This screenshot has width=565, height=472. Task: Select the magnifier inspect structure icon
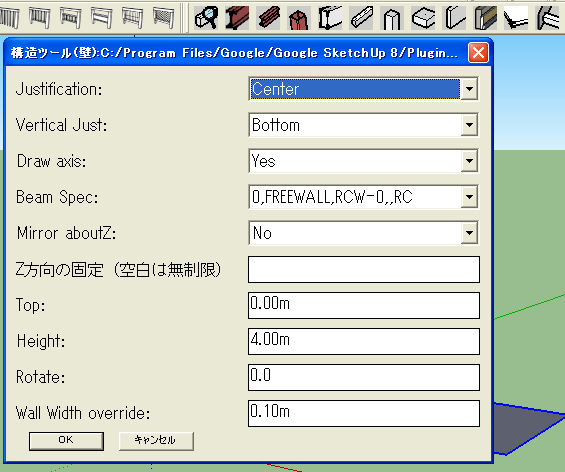(206, 18)
